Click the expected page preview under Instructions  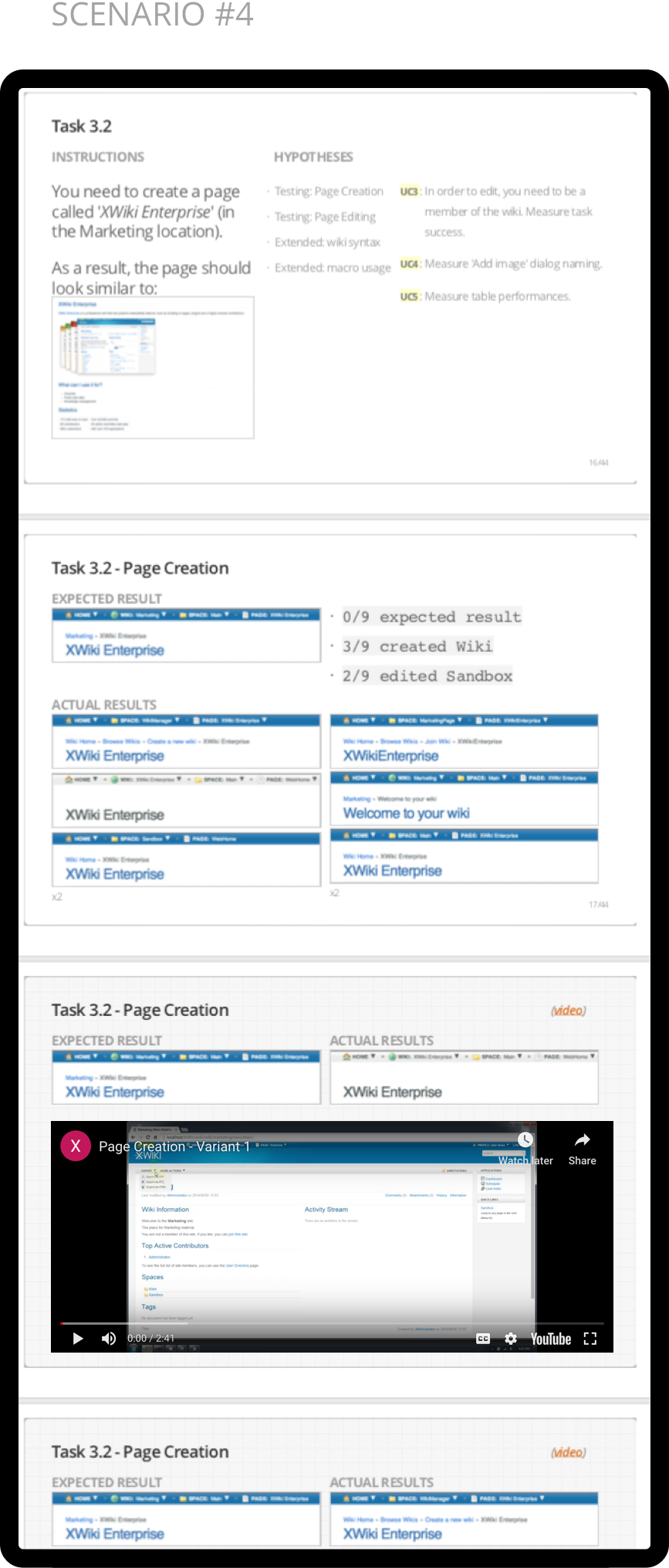pyautogui.click(x=153, y=367)
